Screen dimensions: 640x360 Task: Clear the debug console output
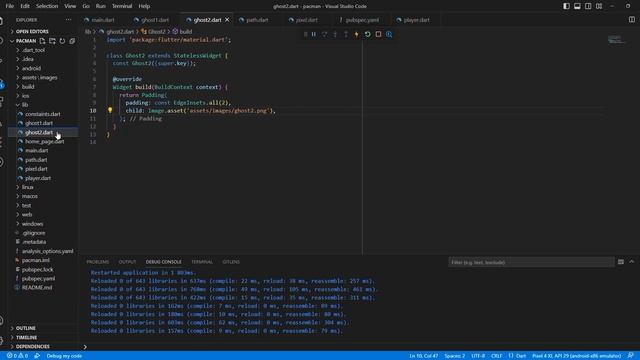click(x=620, y=262)
